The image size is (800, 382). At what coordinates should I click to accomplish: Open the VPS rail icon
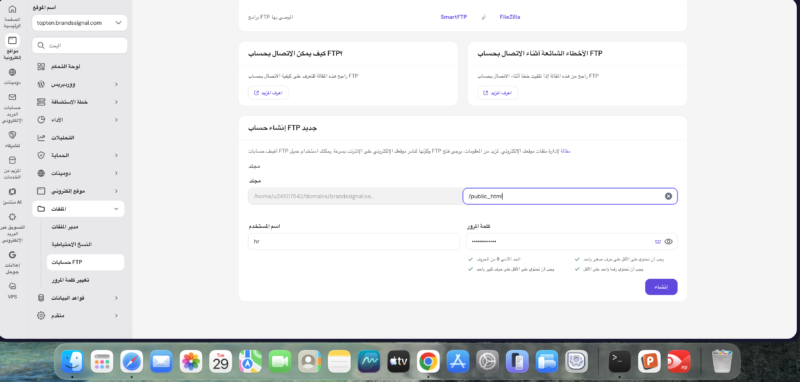(x=13, y=286)
